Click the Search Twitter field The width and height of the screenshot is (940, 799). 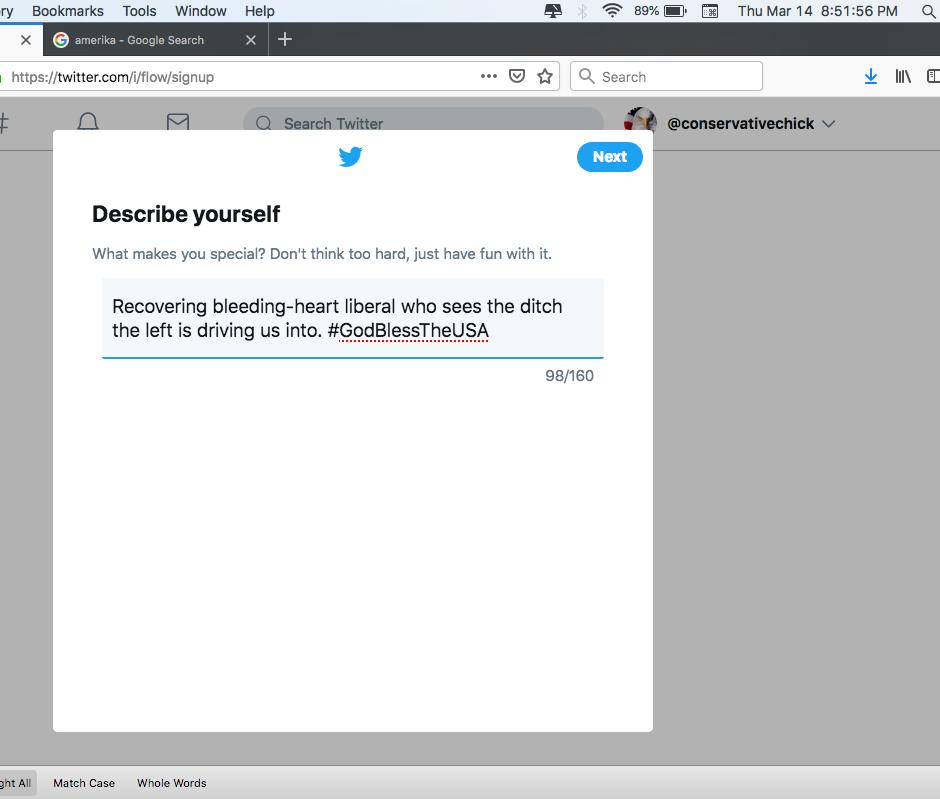423,123
